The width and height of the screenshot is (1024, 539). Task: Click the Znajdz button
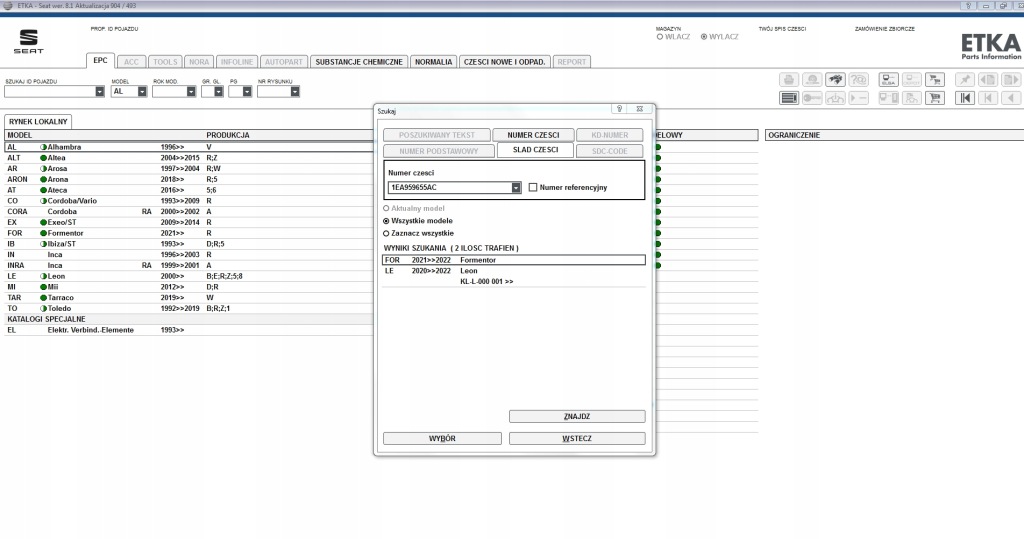(x=577, y=417)
